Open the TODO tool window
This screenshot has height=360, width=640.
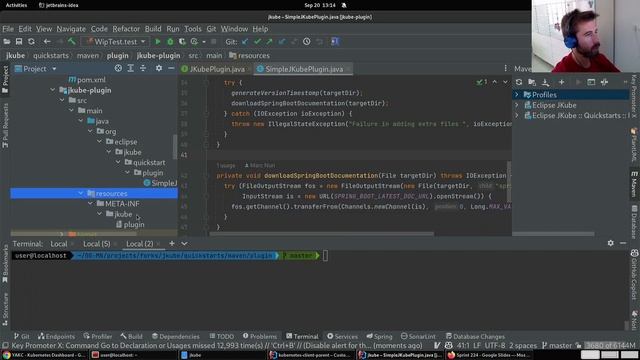(221, 336)
